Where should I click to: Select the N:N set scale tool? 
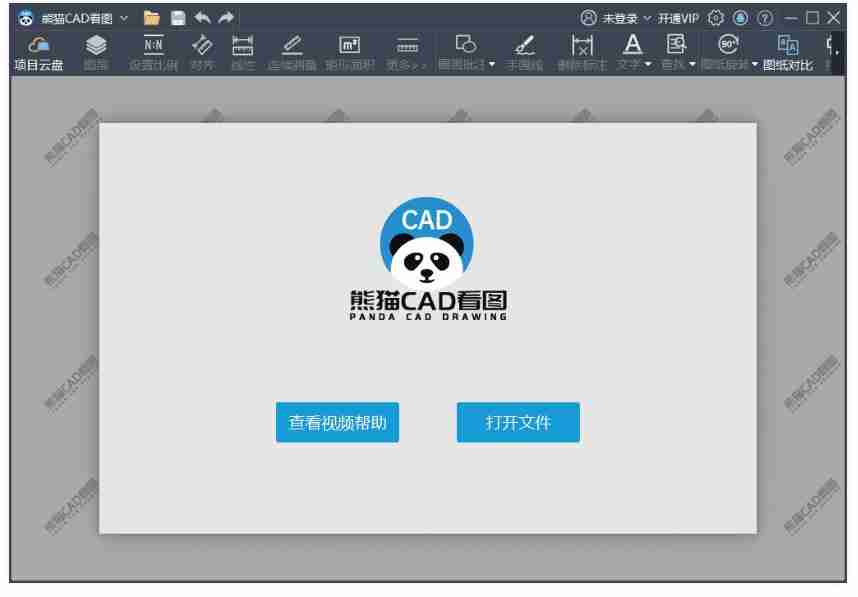[x=153, y=45]
